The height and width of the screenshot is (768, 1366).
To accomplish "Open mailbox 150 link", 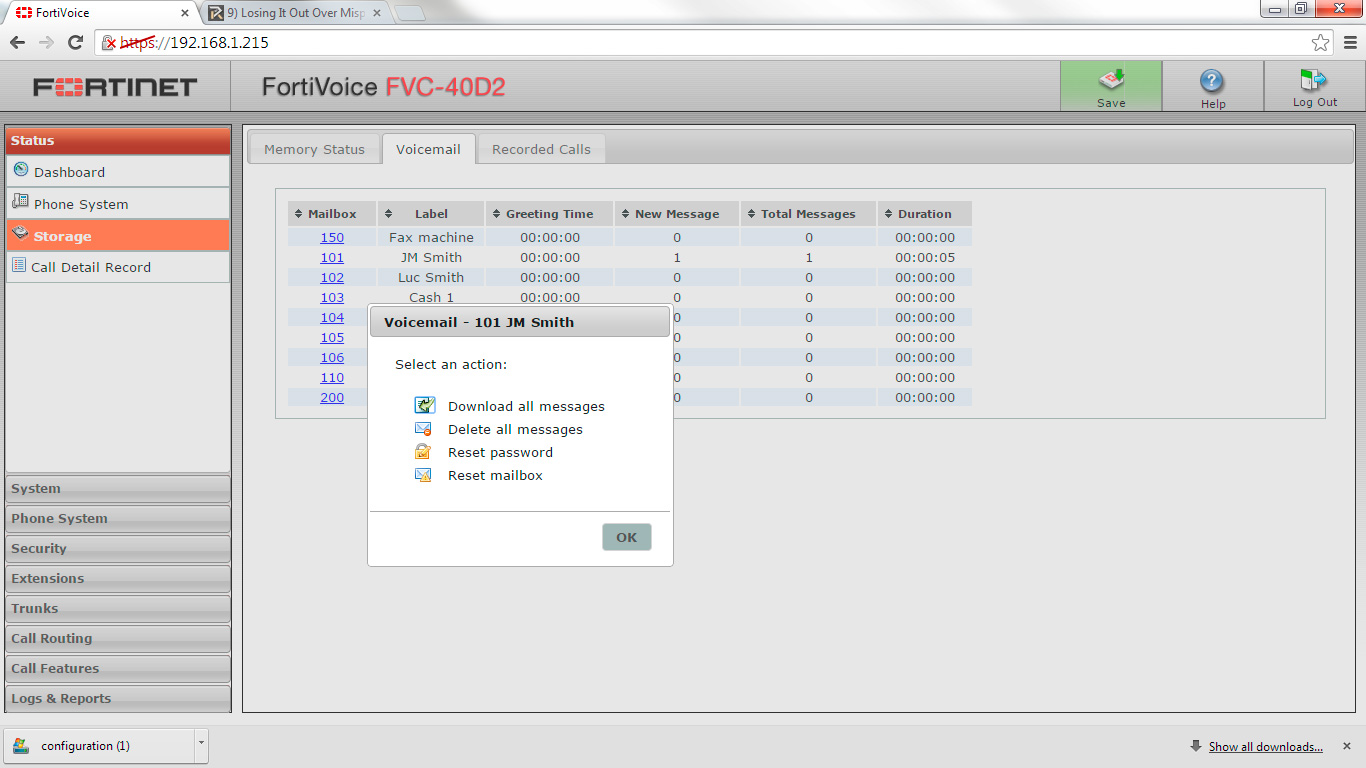I will click(x=332, y=237).
